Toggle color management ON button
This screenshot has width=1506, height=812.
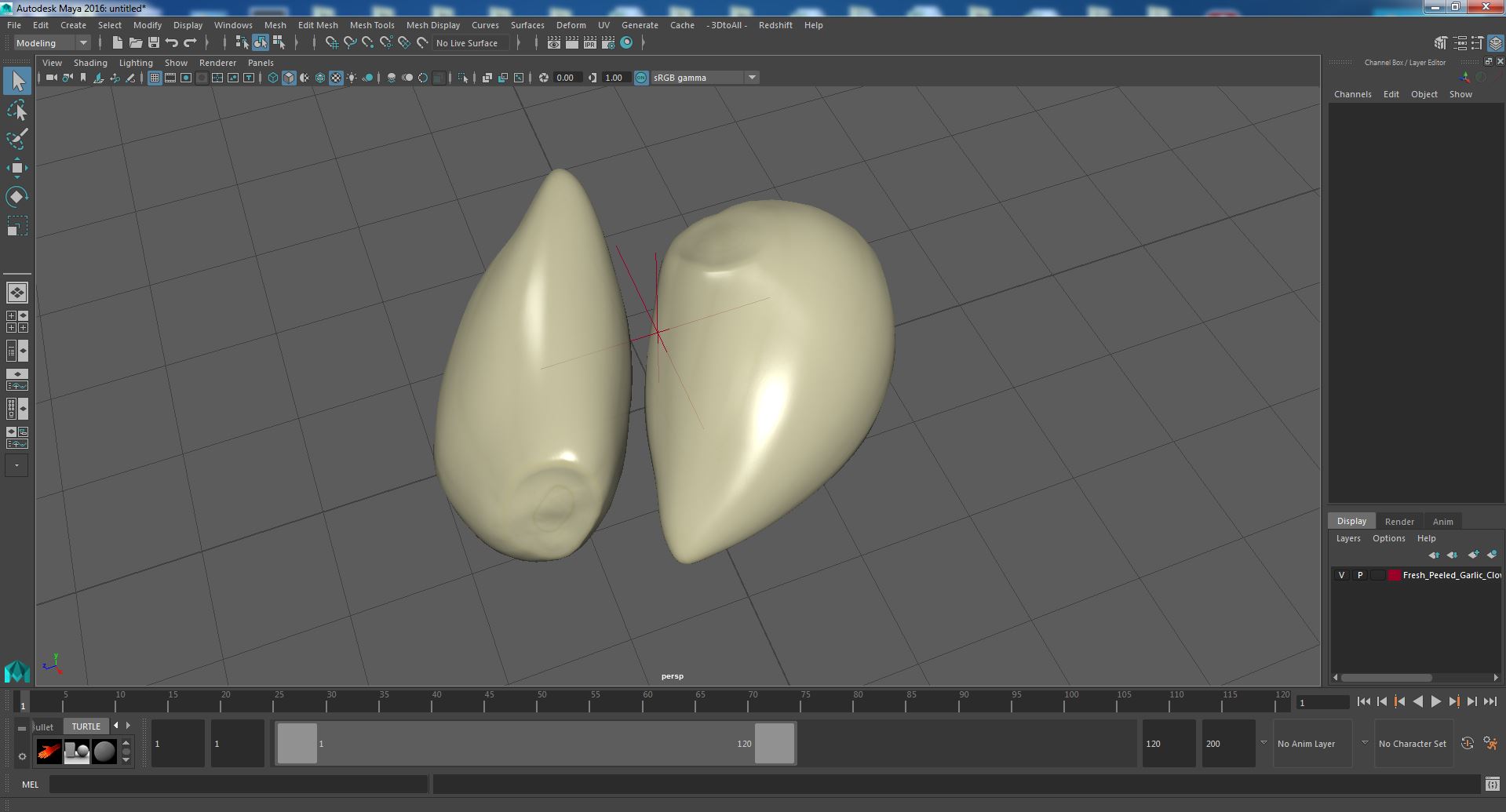pyautogui.click(x=641, y=78)
